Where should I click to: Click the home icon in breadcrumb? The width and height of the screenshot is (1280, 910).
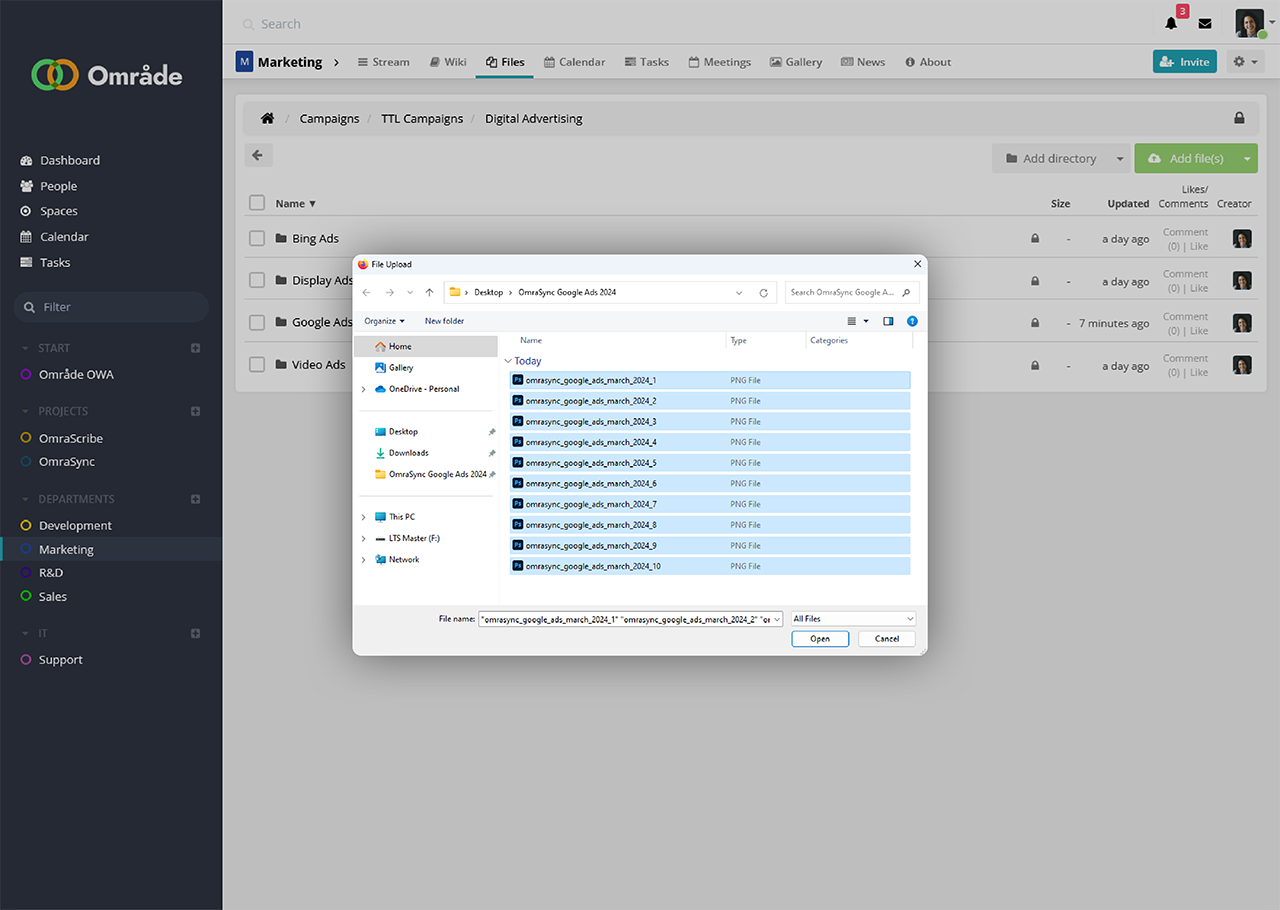pos(267,118)
